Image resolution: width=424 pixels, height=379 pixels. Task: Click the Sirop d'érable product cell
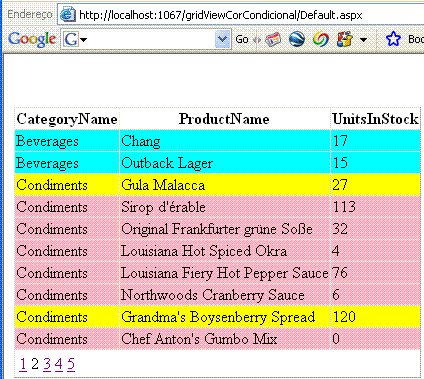(x=225, y=207)
